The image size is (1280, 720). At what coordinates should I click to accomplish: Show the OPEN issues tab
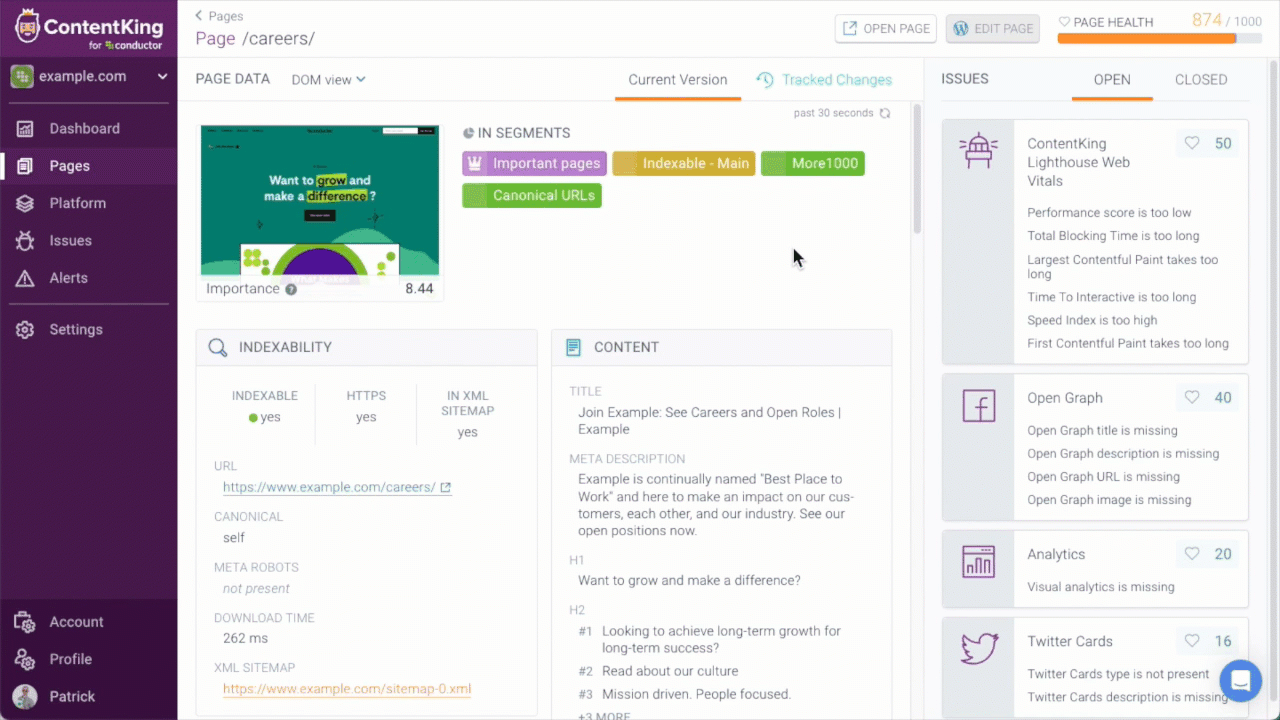(x=1112, y=80)
